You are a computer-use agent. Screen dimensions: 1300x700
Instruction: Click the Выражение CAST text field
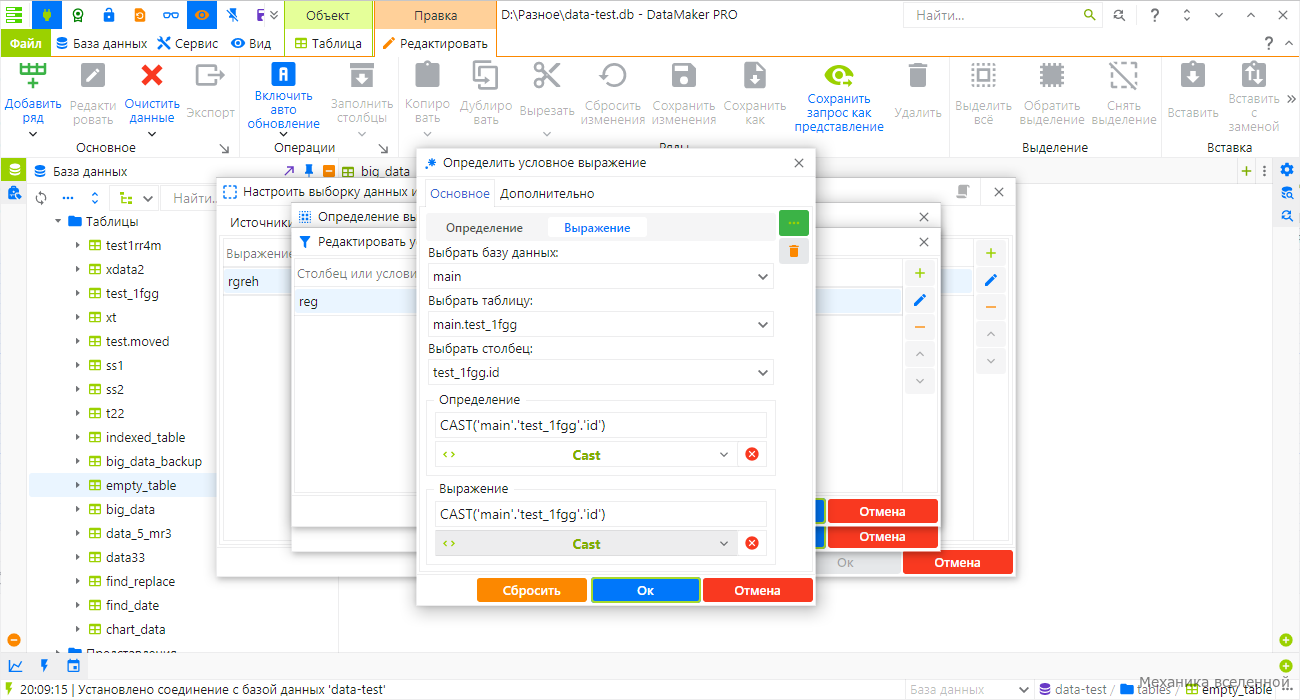click(x=601, y=514)
